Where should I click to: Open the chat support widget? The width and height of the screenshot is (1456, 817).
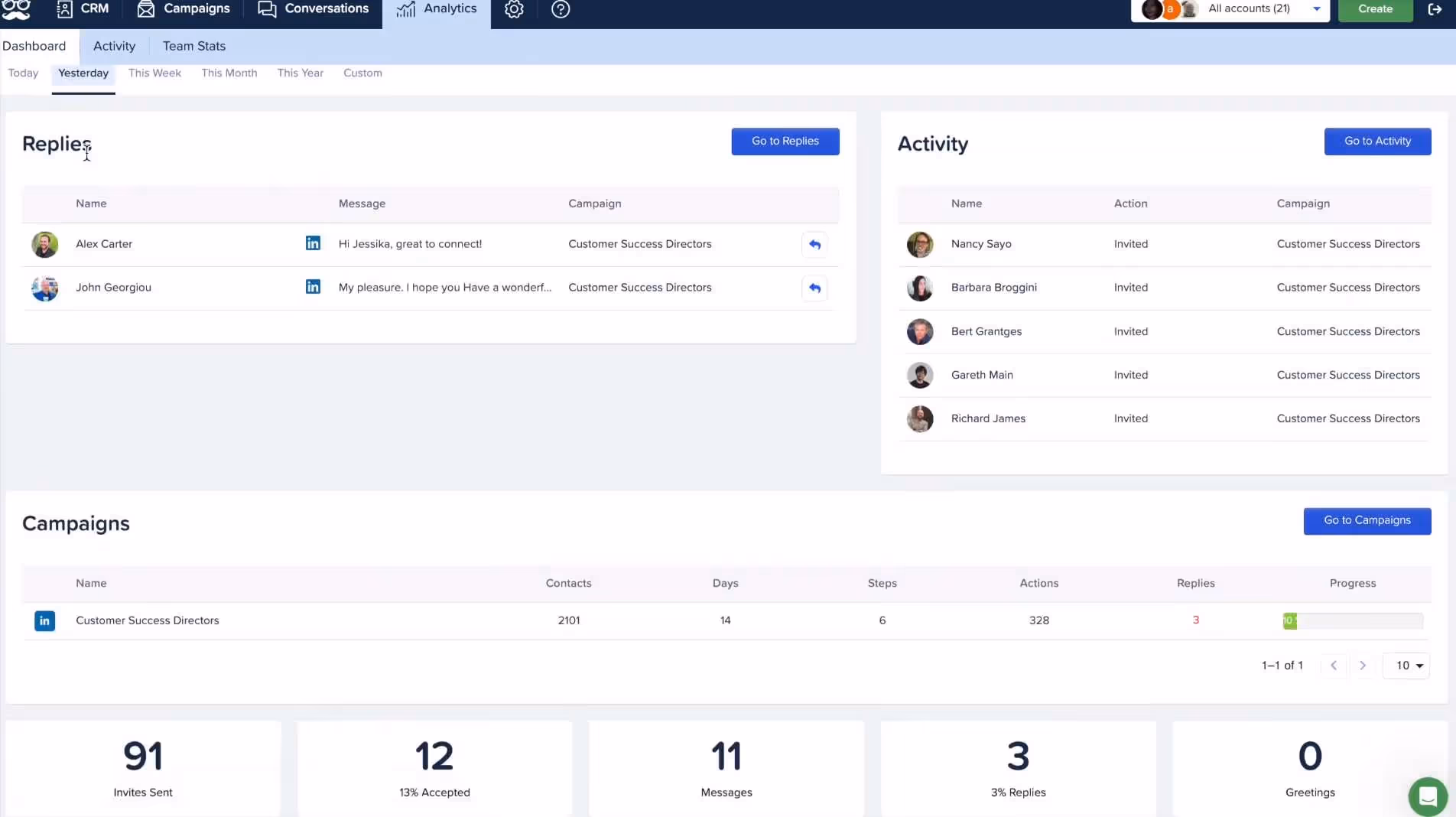[x=1427, y=796]
